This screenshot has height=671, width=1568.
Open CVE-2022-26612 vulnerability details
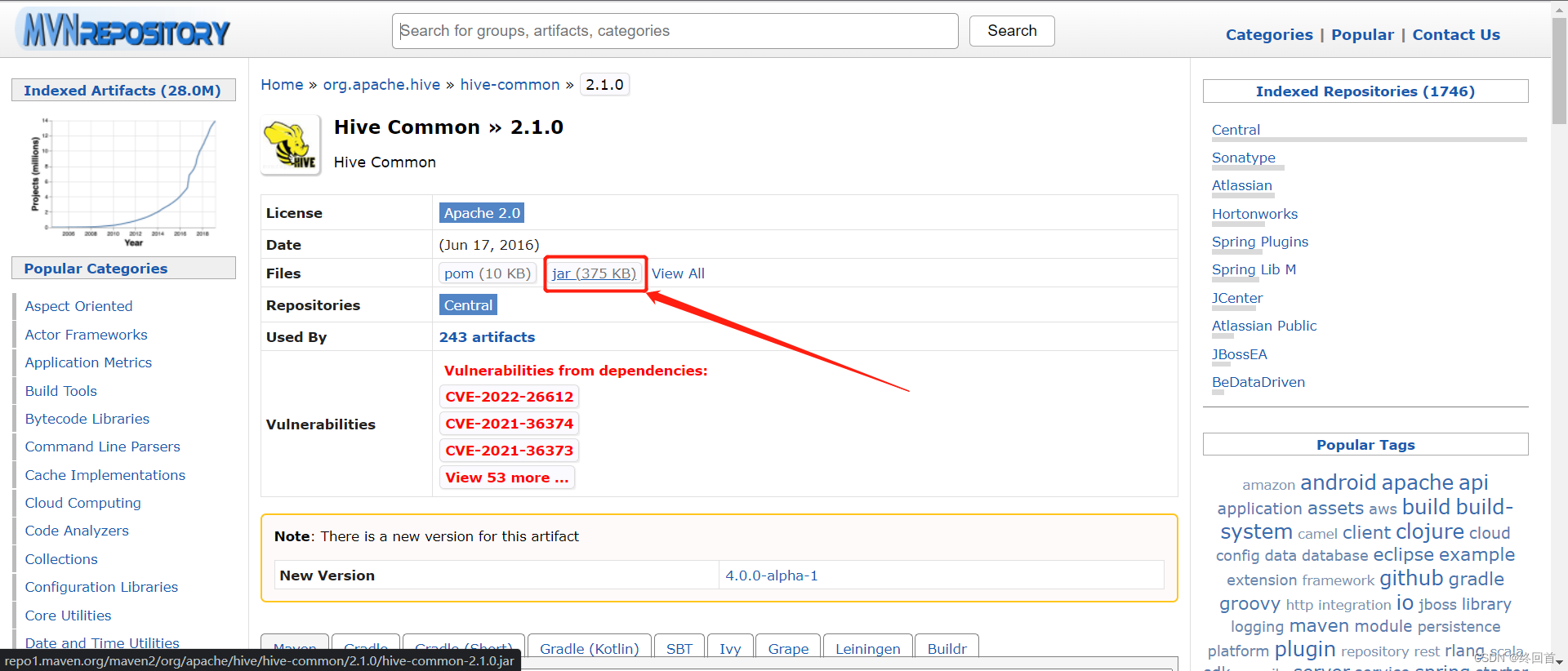(510, 397)
